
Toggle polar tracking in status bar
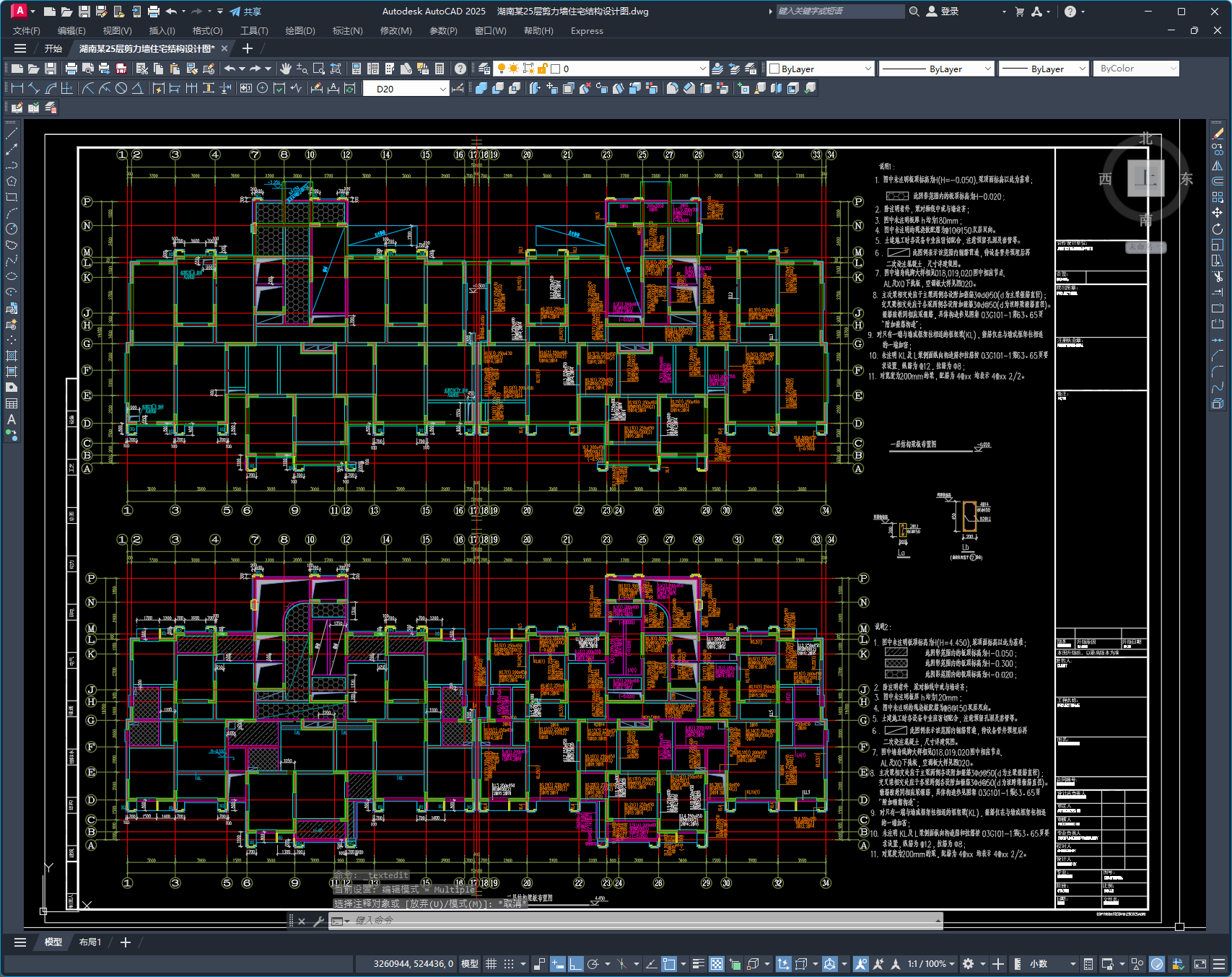pos(593,964)
